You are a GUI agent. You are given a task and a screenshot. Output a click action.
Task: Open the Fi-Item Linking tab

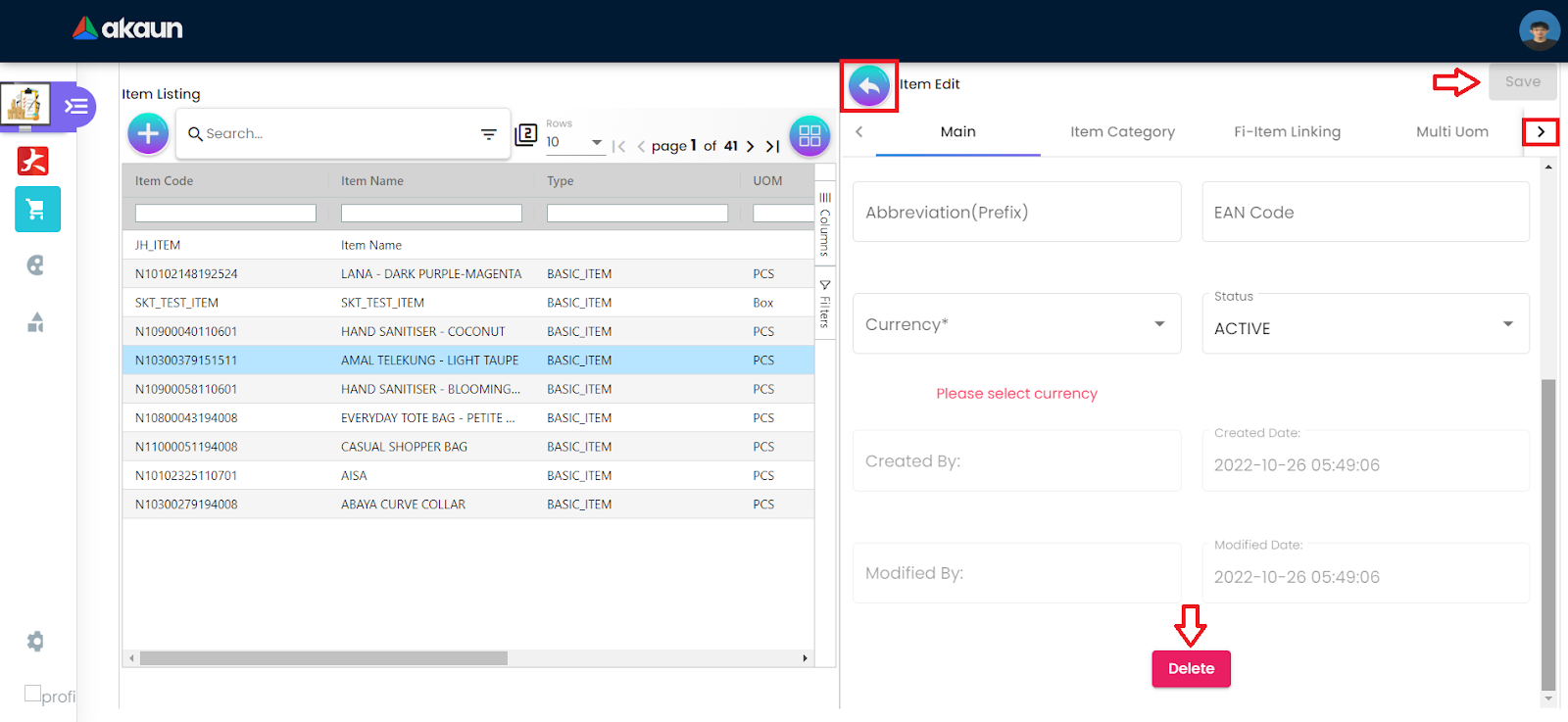point(1287,132)
